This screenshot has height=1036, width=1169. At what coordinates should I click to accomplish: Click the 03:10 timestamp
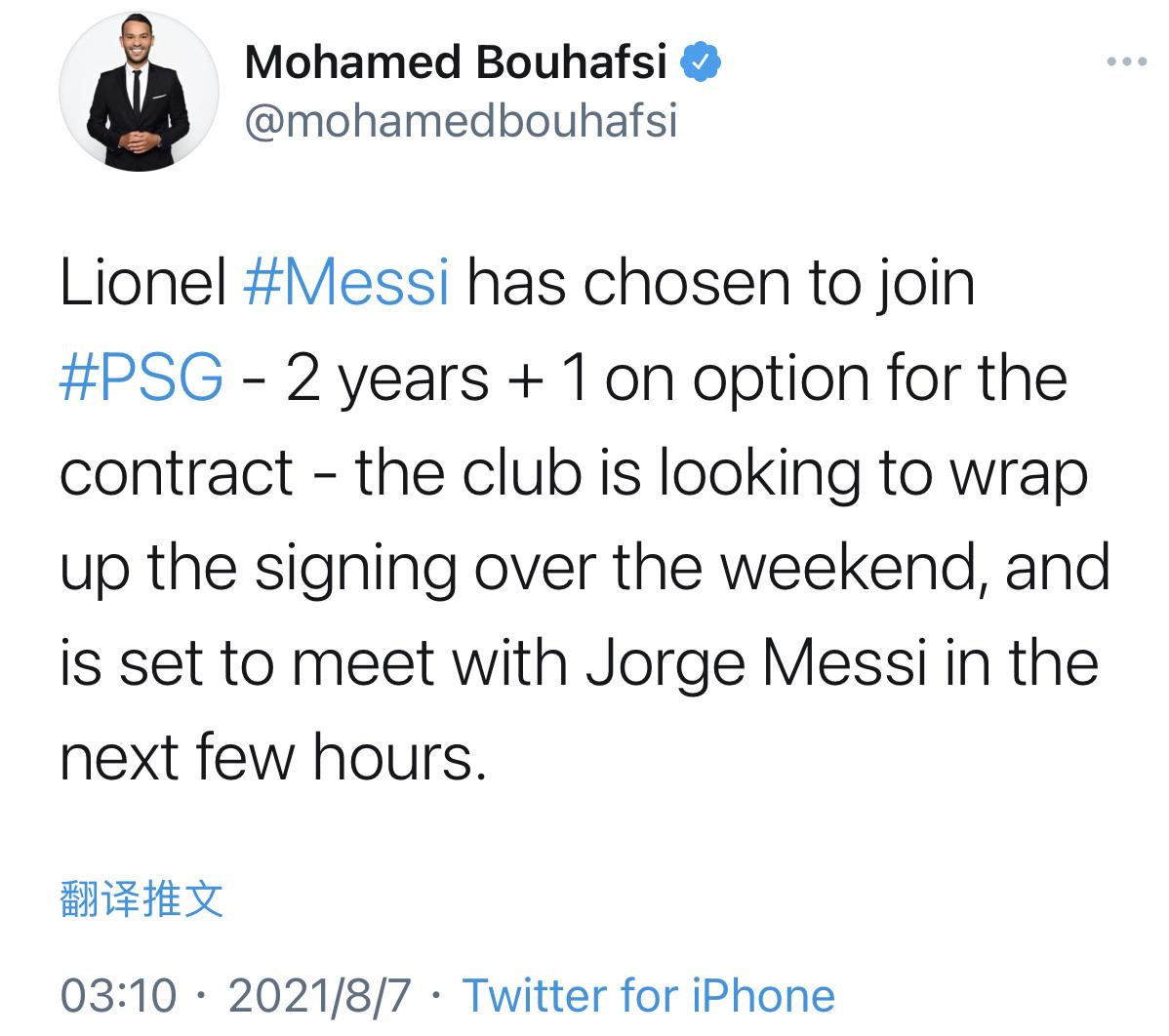[x=119, y=995]
